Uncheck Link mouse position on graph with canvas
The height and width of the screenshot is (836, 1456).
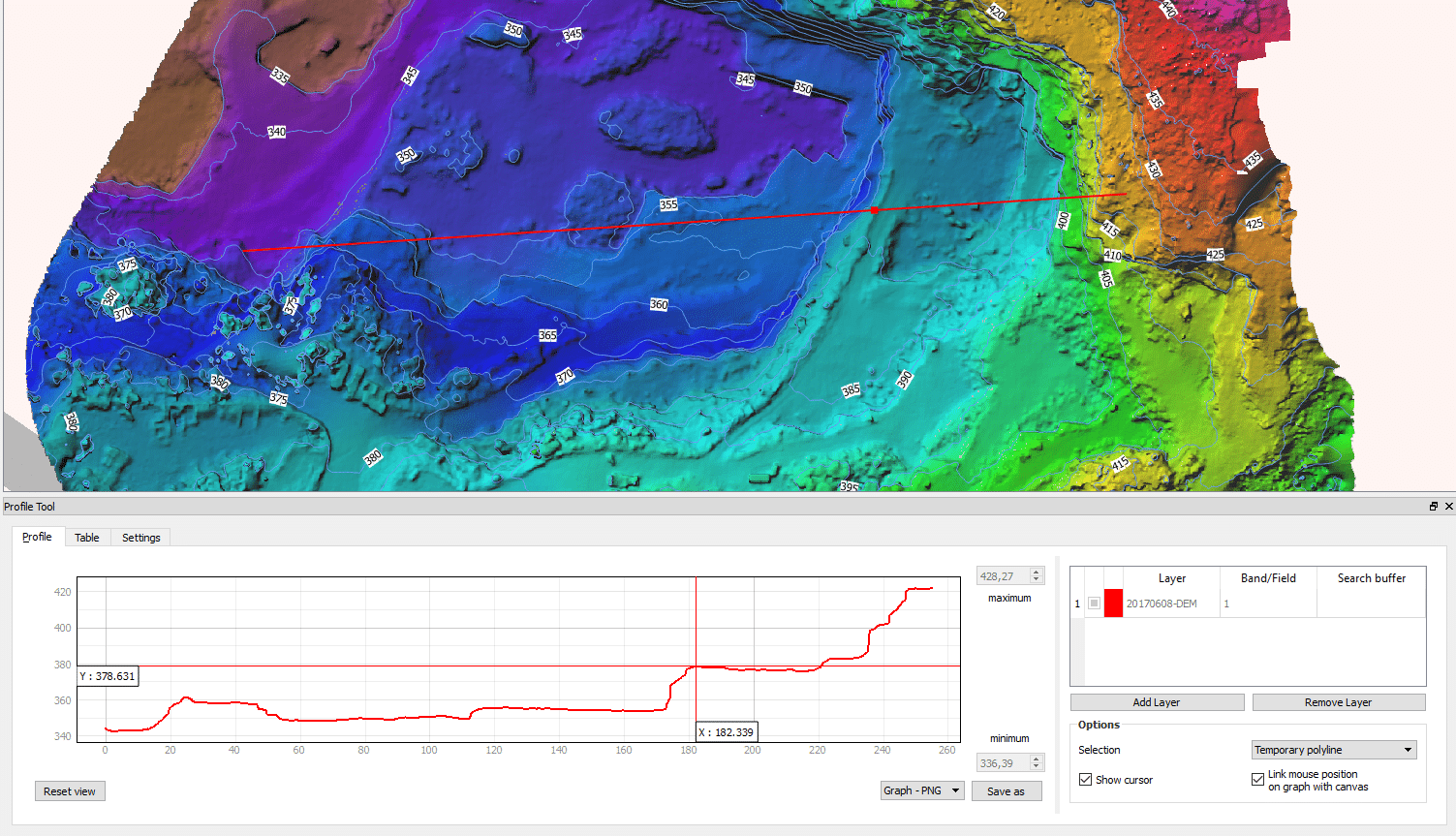coord(1257,780)
